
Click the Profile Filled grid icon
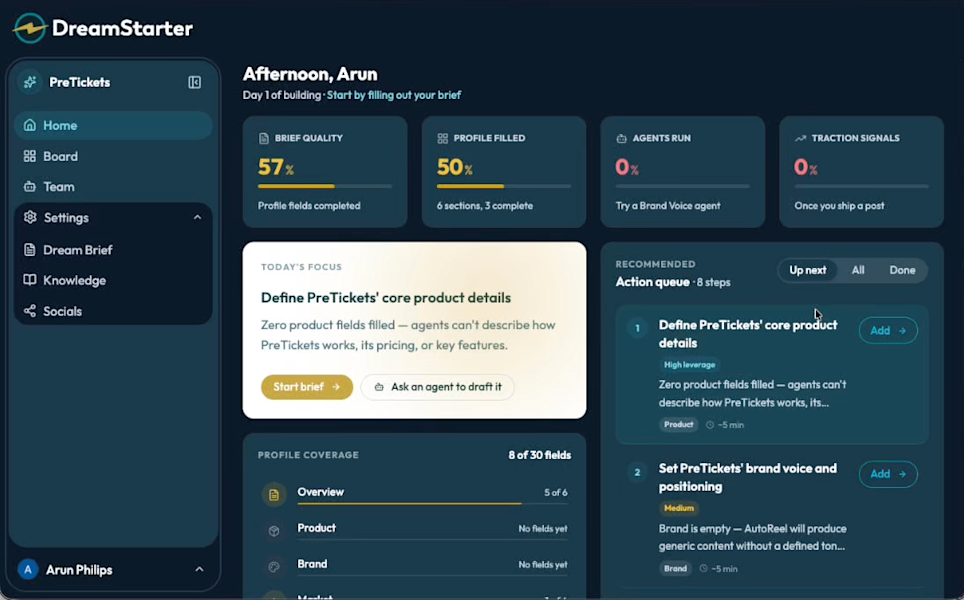pyautogui.click(x=443, y=138)
